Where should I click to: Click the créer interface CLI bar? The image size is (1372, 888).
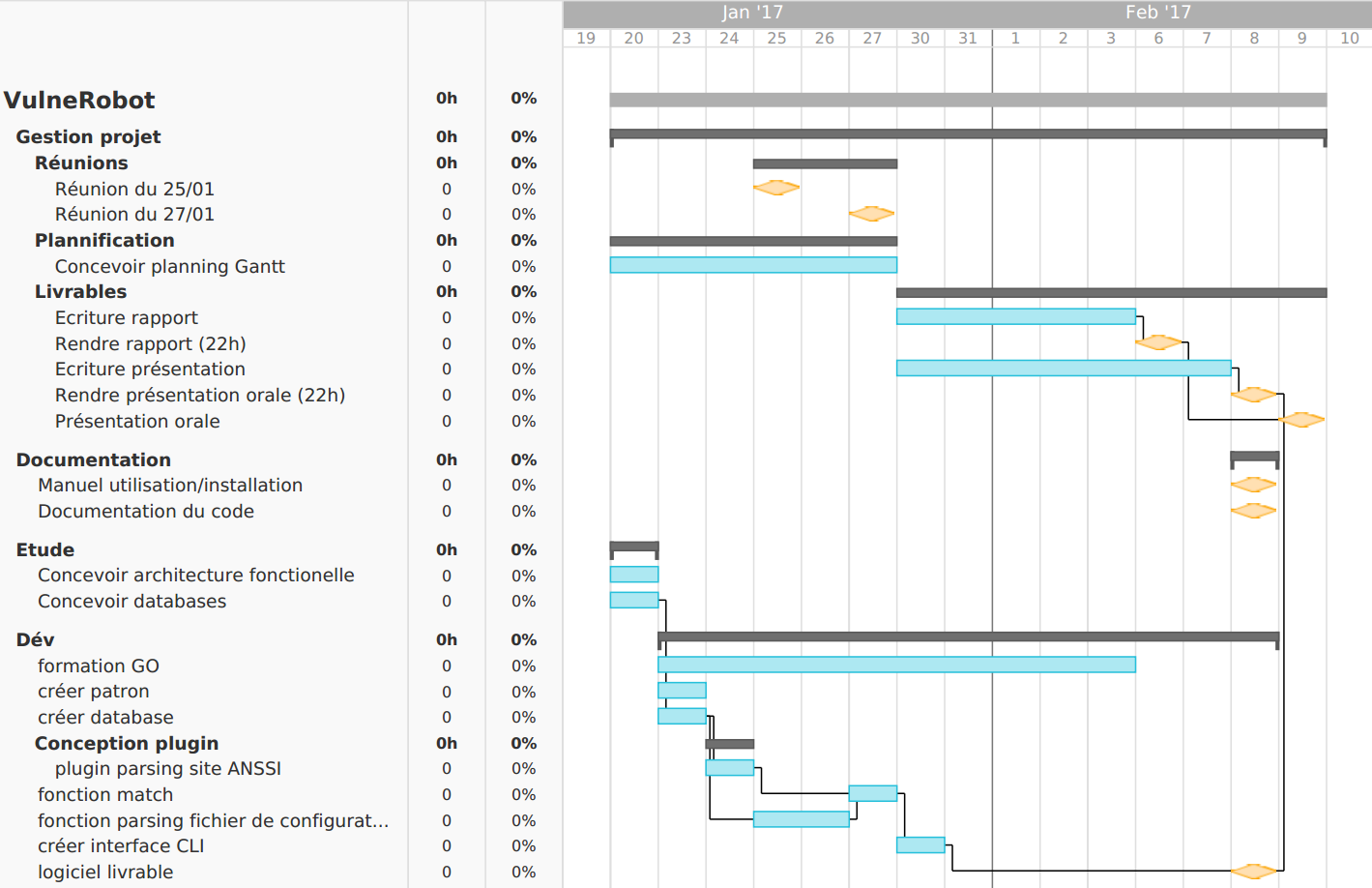(920, 844)
